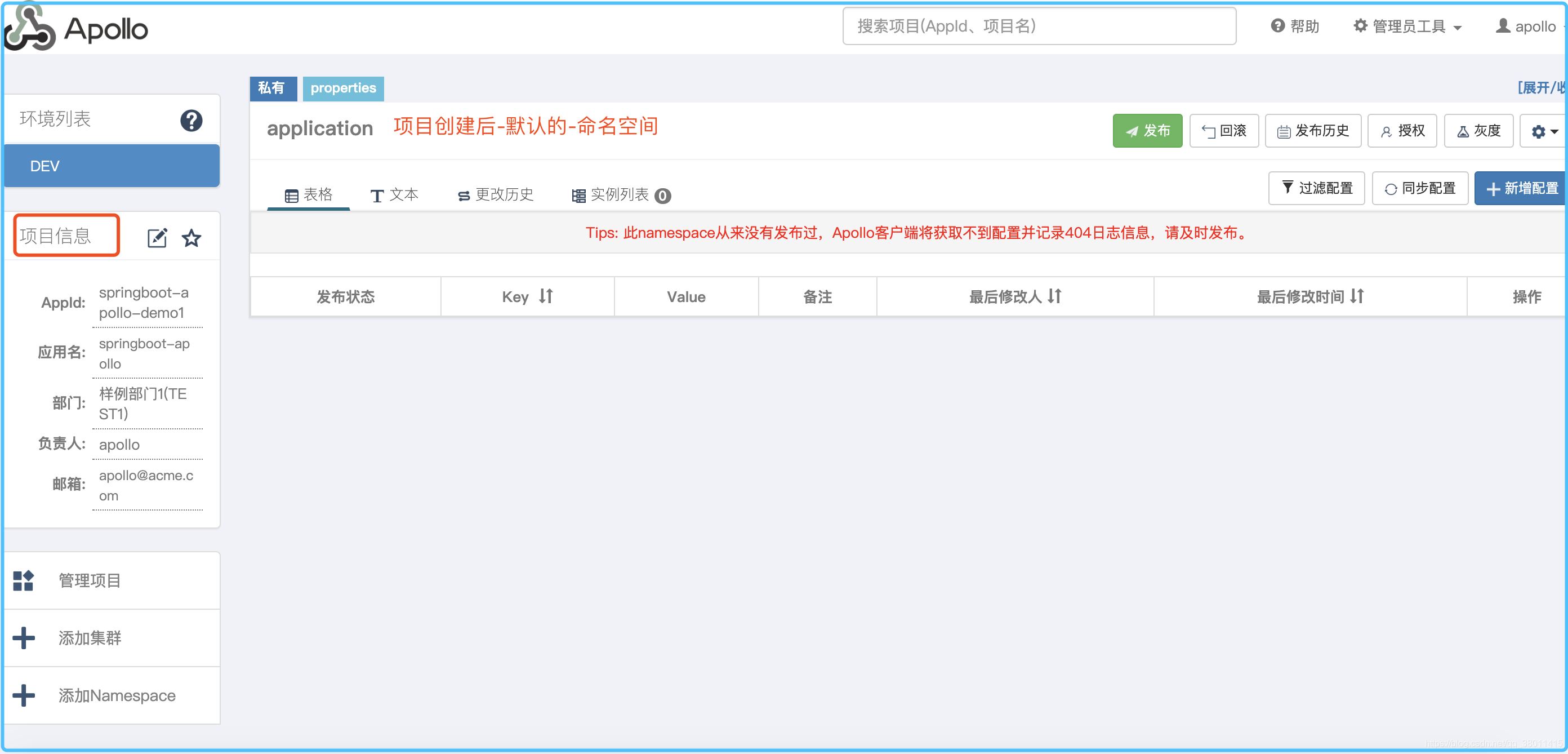Click the AppId value springboot-apollo-demo1

point(144,303)
